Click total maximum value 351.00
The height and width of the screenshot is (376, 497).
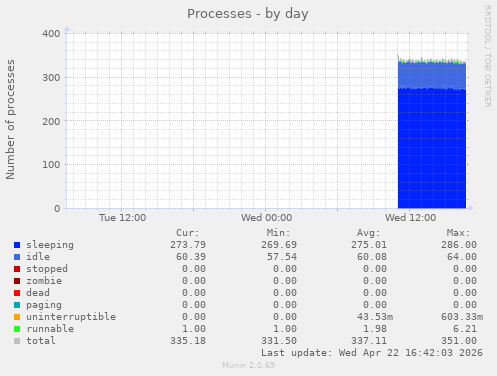(x=459, y=341)
